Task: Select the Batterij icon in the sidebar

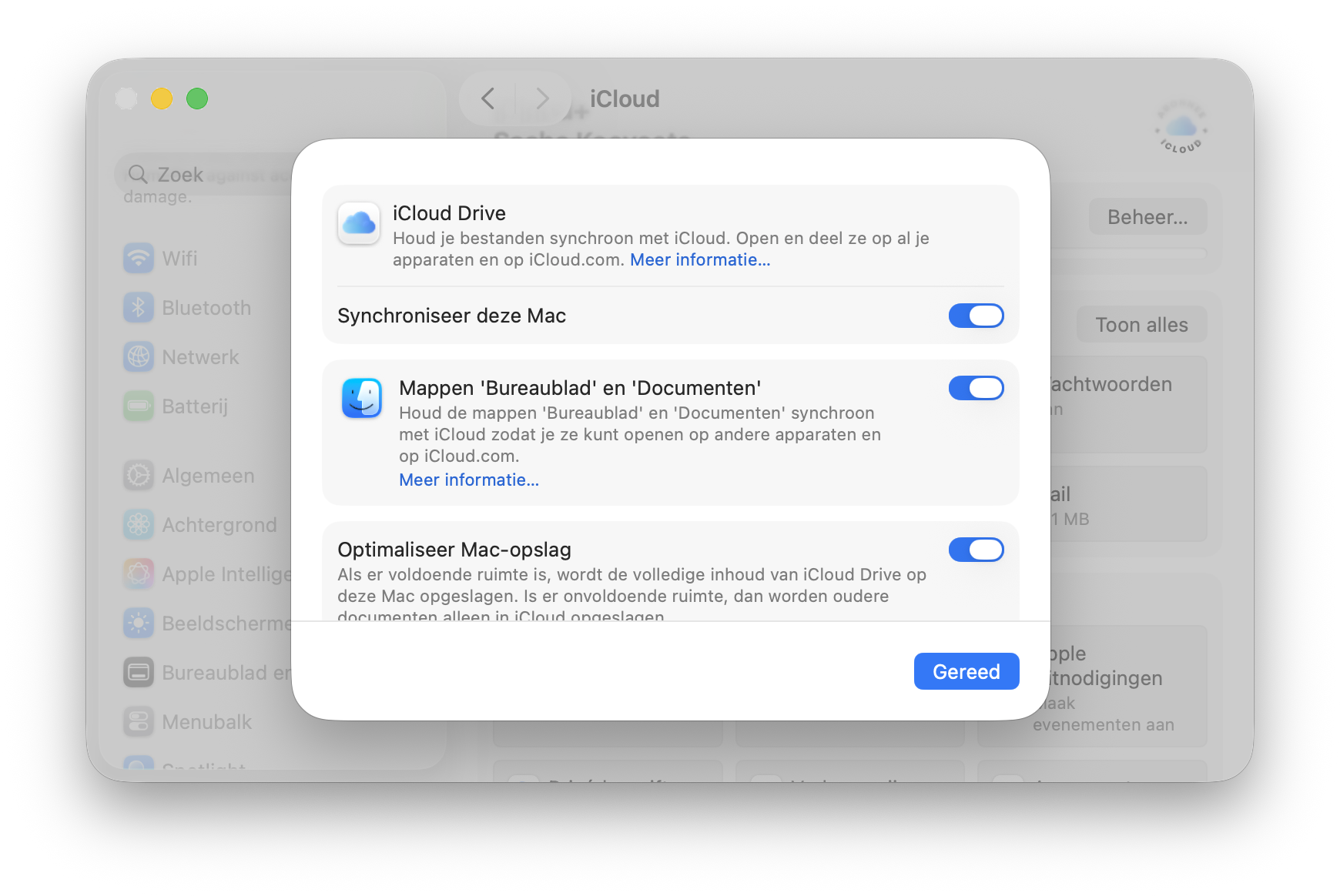Action: click(x=138, y=406)
